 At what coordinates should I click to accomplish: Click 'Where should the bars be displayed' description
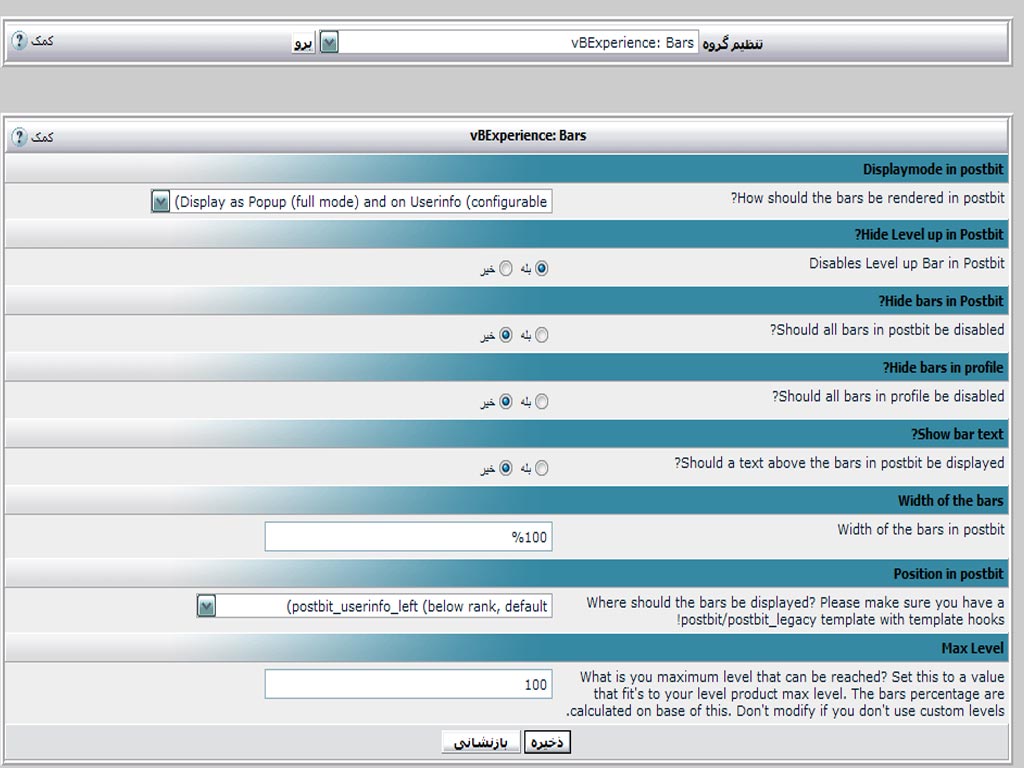point(795,611)
